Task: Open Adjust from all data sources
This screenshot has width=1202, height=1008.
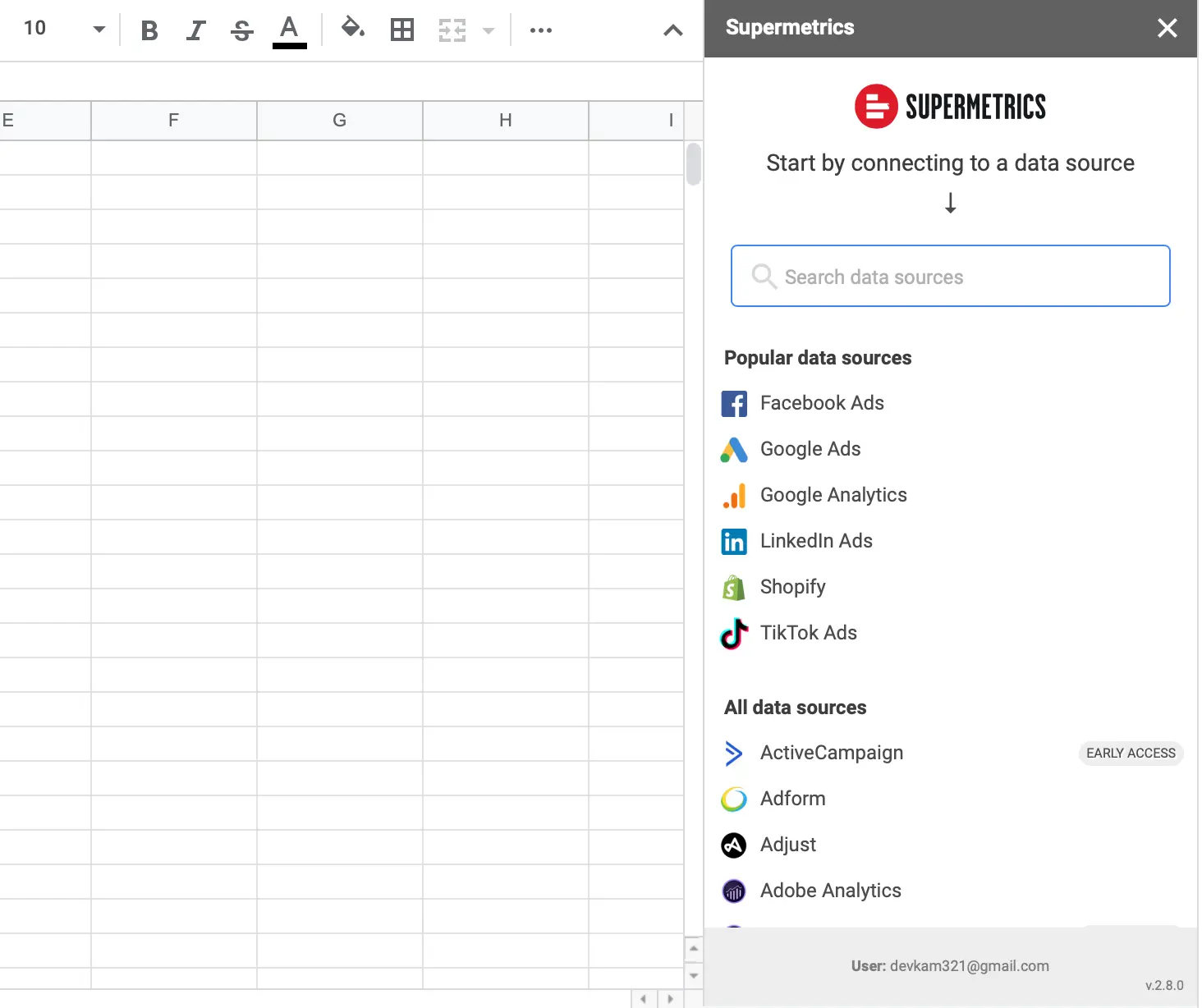Action: (788, 845)
